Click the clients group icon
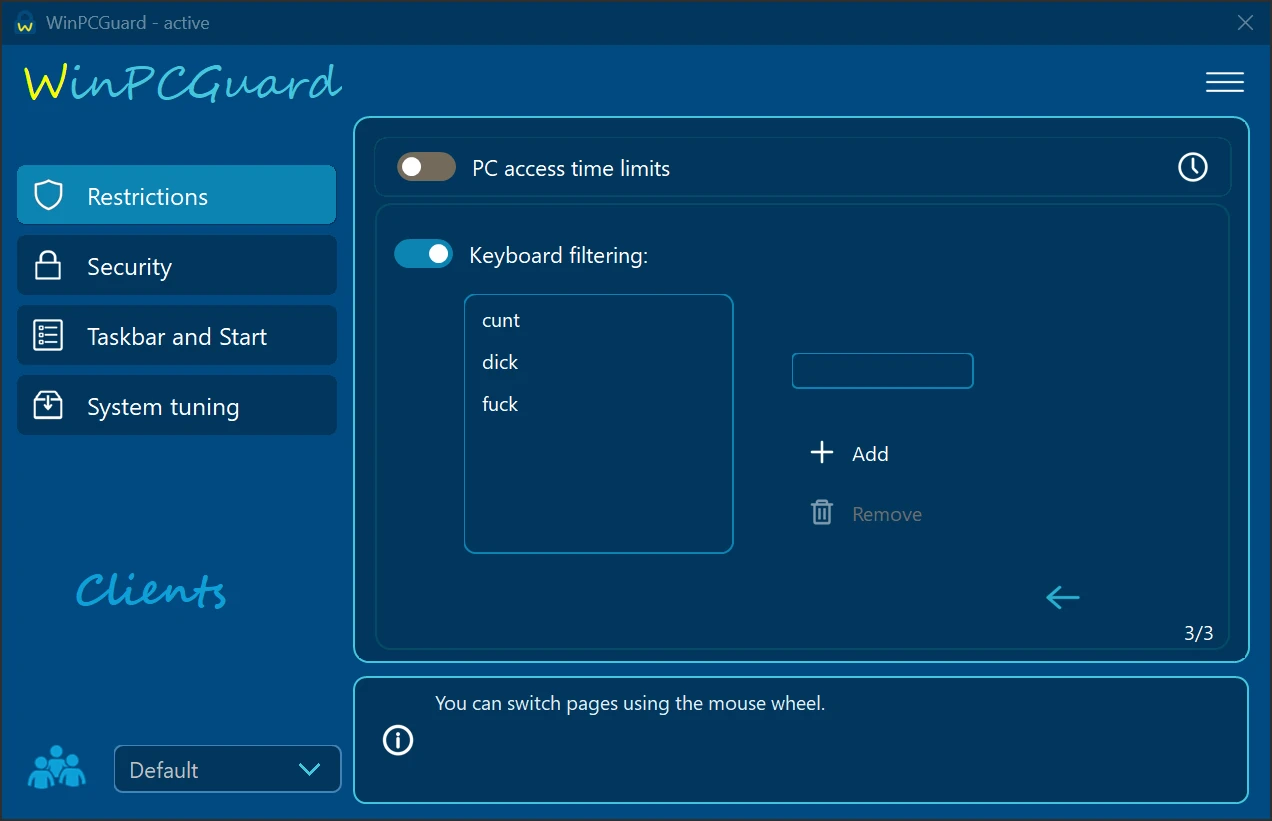 (56, 767)
